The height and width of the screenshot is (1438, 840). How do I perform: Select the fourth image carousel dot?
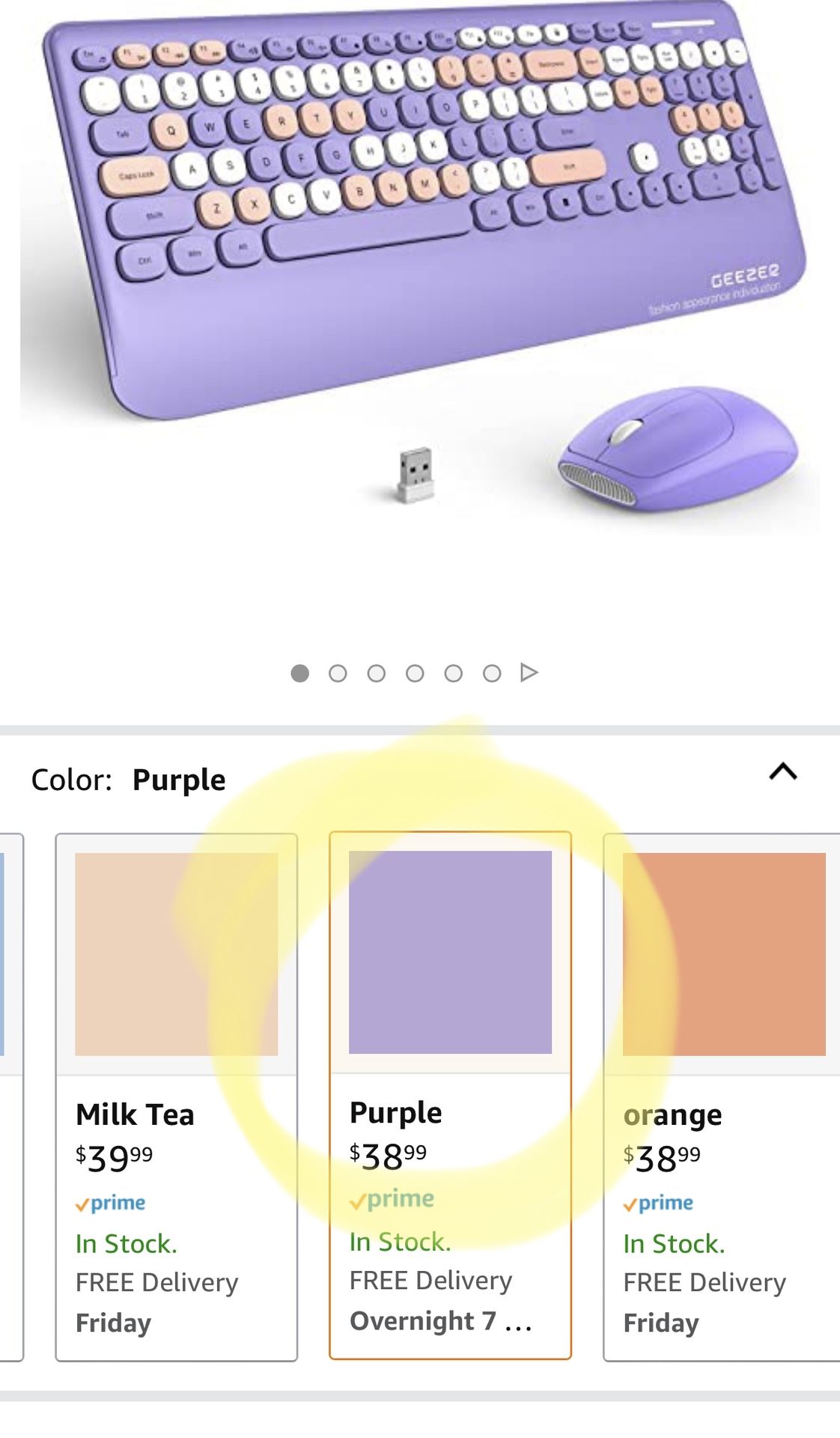(415, 673)
